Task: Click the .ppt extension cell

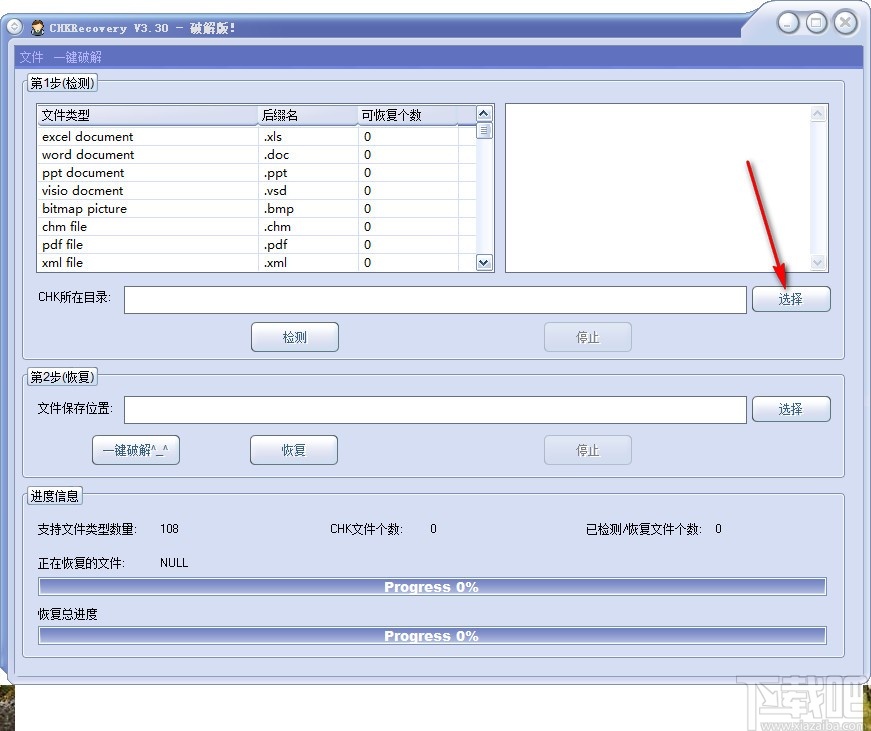Action: 308,173
